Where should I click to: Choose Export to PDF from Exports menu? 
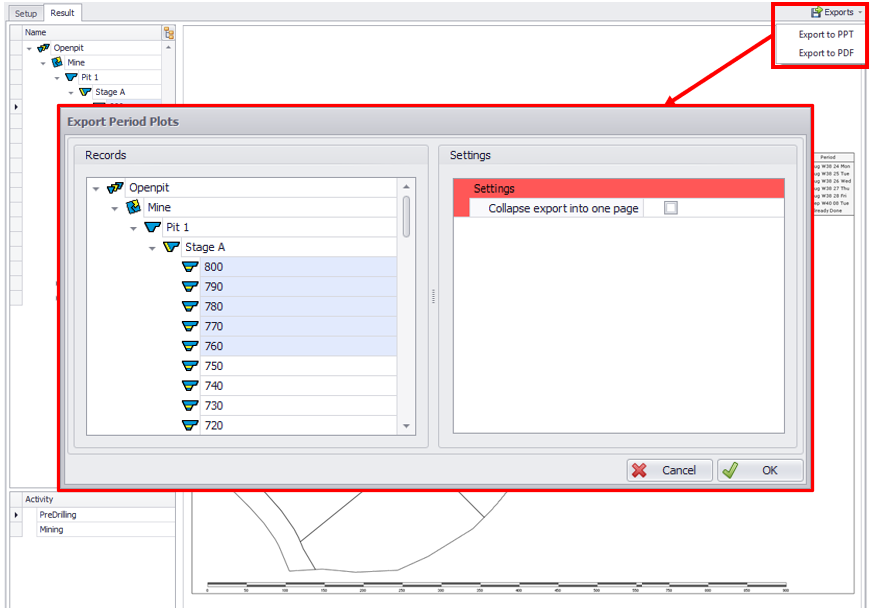(826, 53)
